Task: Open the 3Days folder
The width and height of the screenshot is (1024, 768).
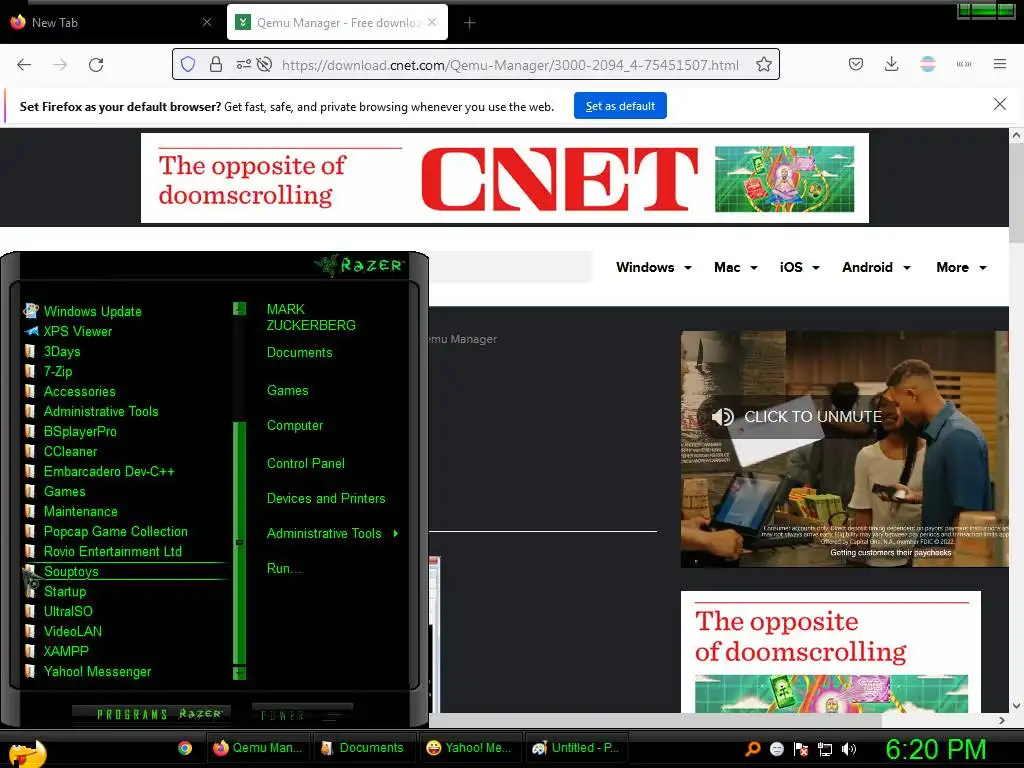Action: tap(62, 351)
